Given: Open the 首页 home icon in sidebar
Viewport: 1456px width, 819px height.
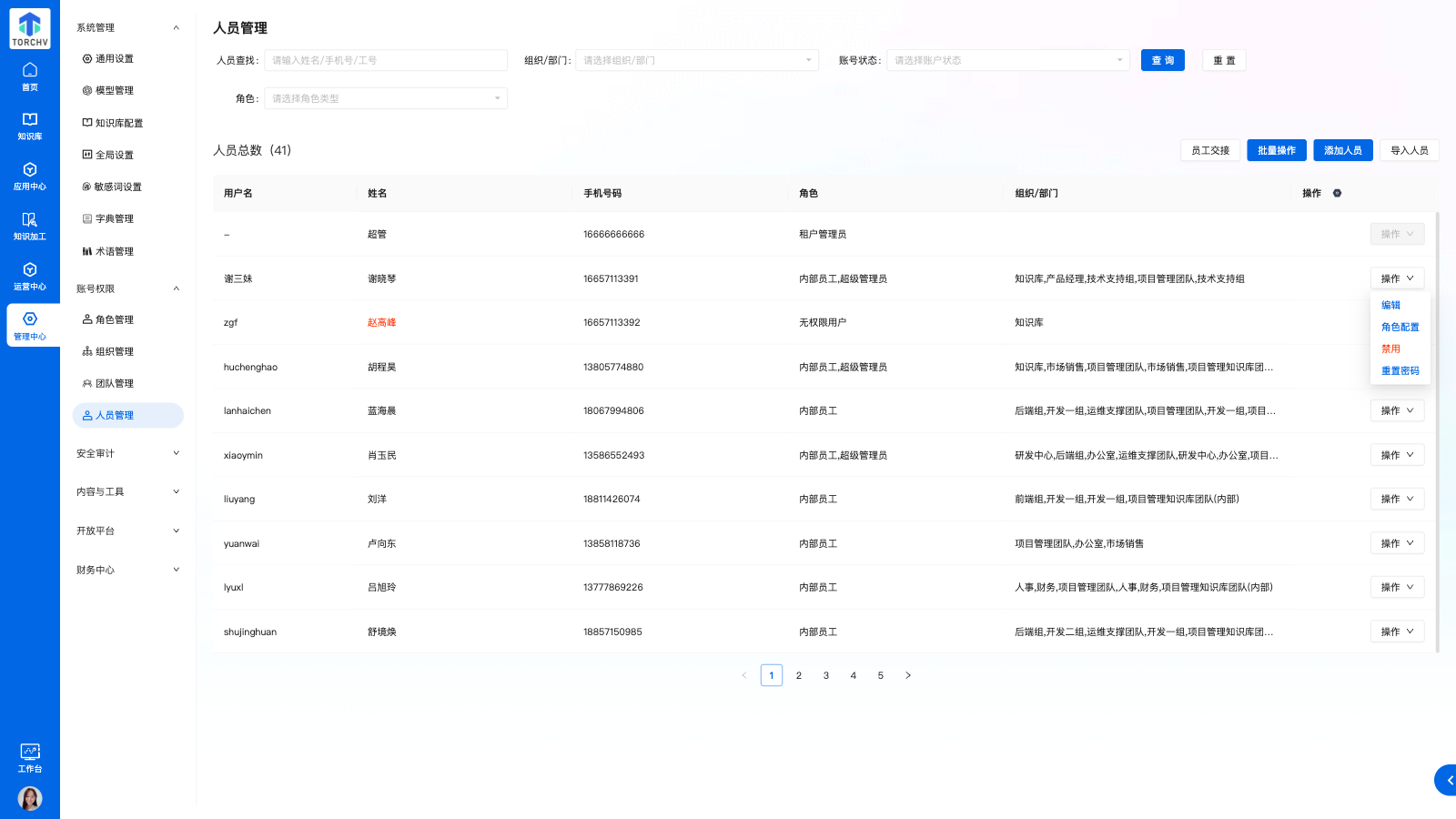Looking at the screenshot, I should pyautogui.click(x=30, y=76).
